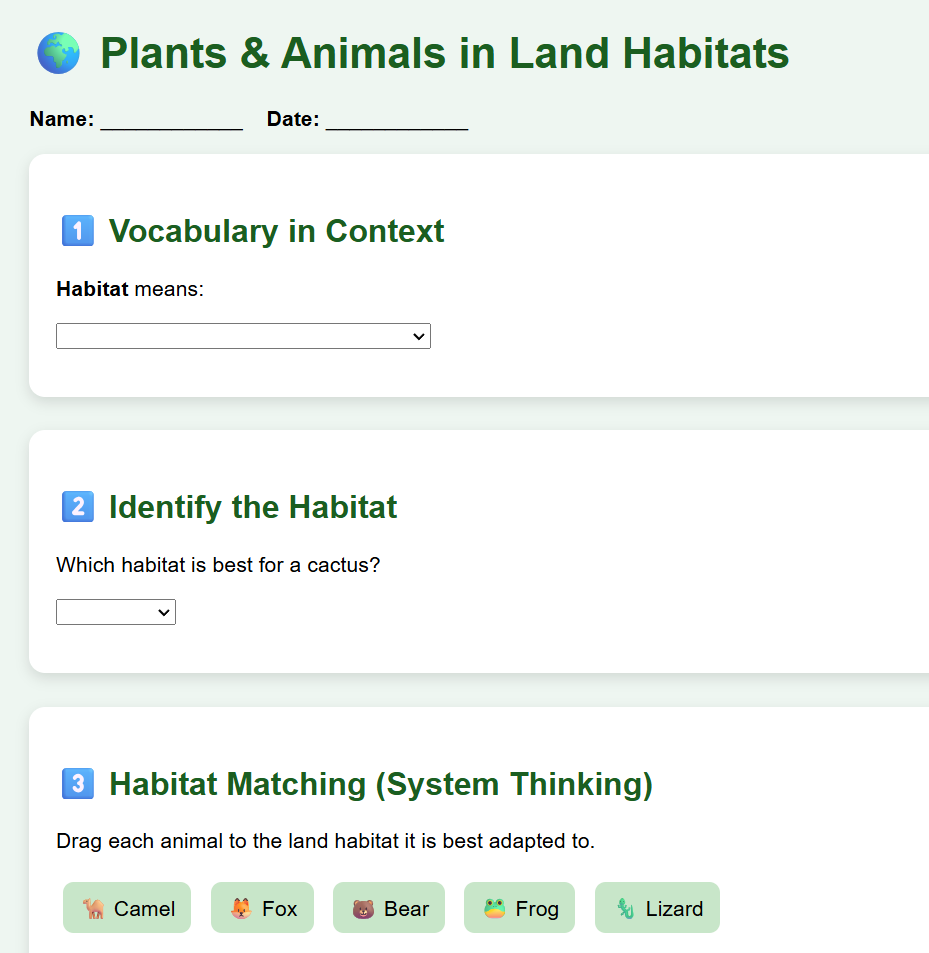Click the fox emoji icon
929x953 pixels.
coord(241,908)
